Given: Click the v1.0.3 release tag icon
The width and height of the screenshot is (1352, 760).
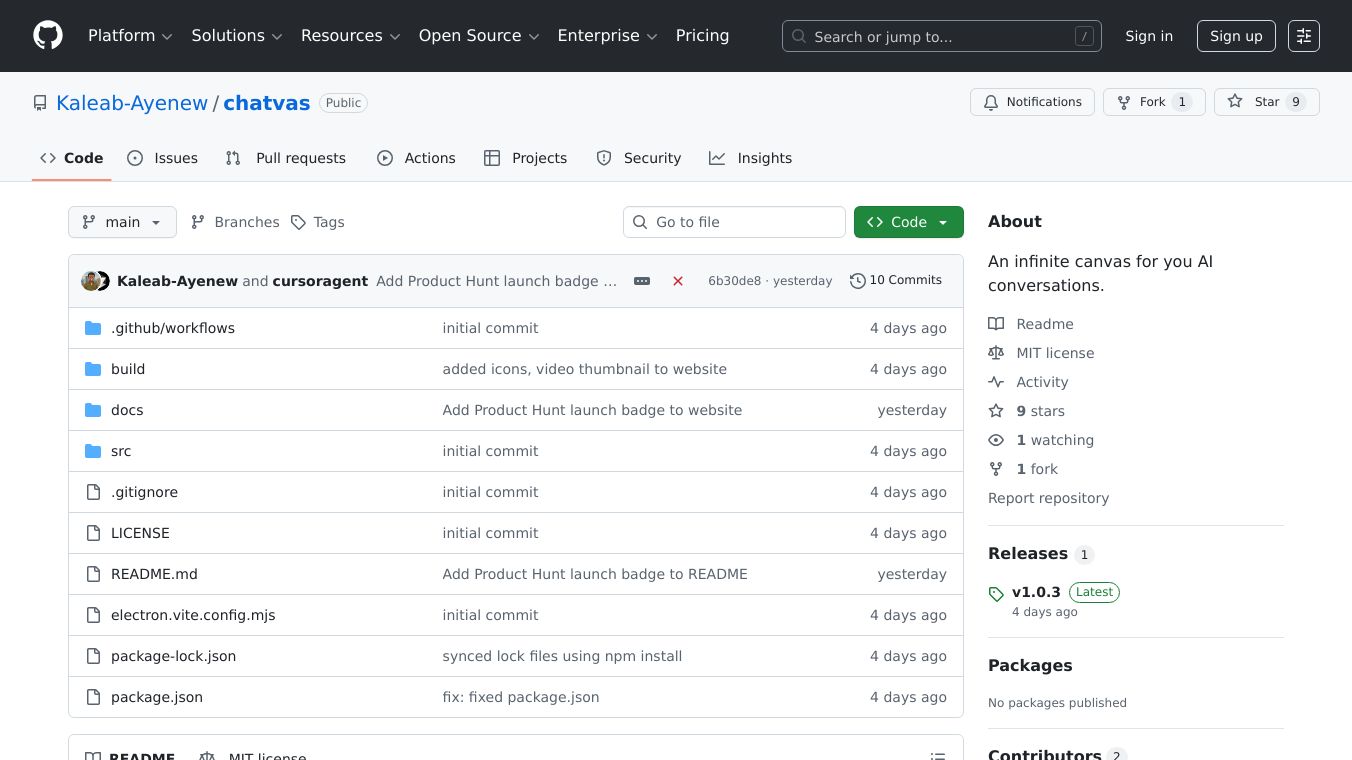Looking at the screenshot, I should tap(996, 594).
